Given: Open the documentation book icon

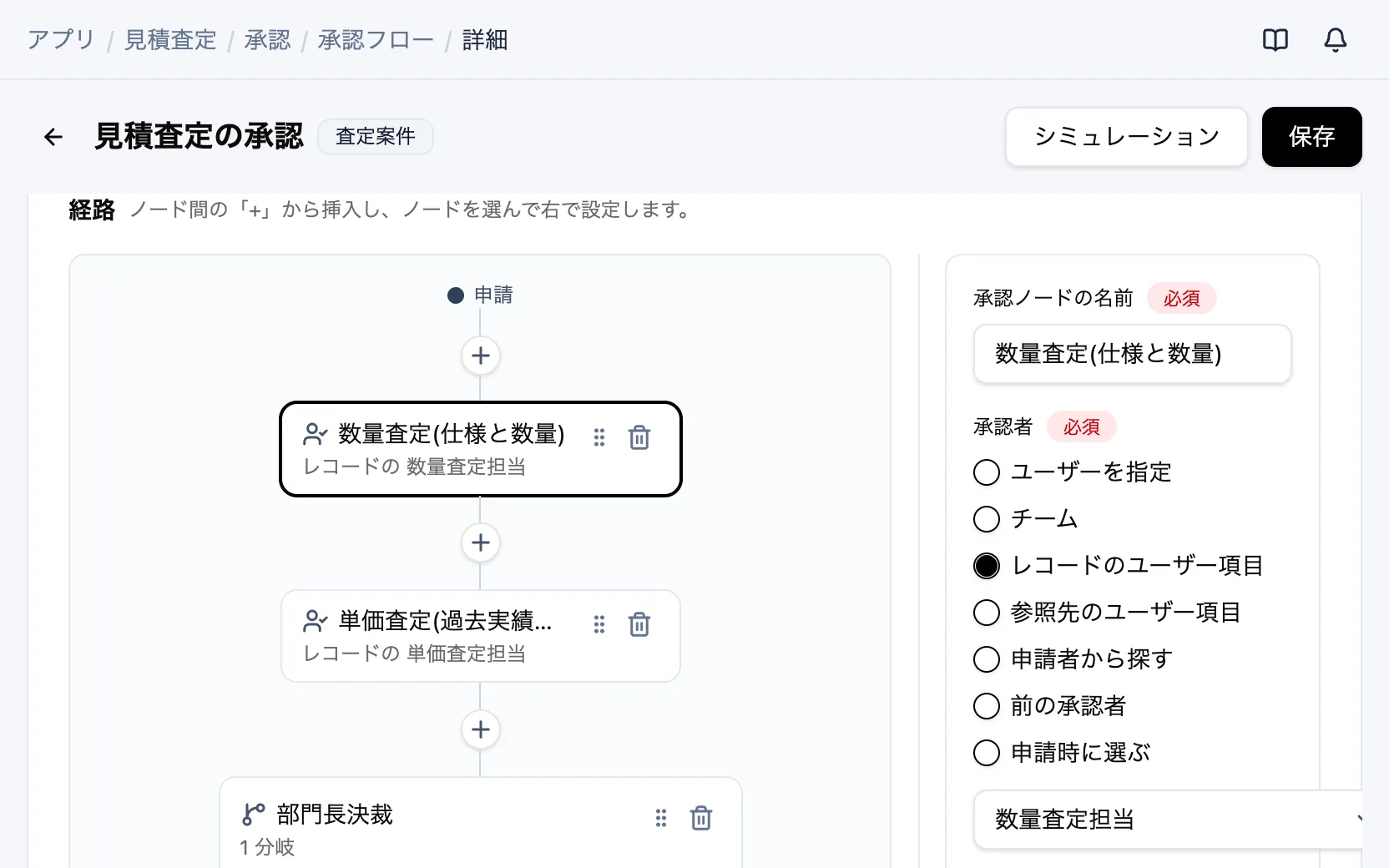Looking at the screenshot, I should point(1275,39).
